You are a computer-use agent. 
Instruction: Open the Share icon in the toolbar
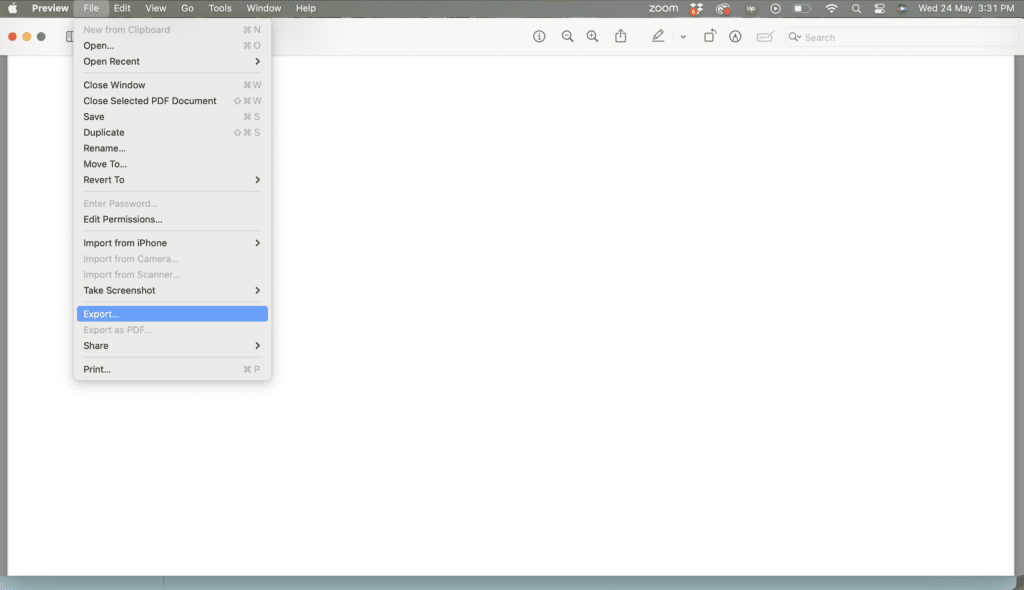(620, 36)
